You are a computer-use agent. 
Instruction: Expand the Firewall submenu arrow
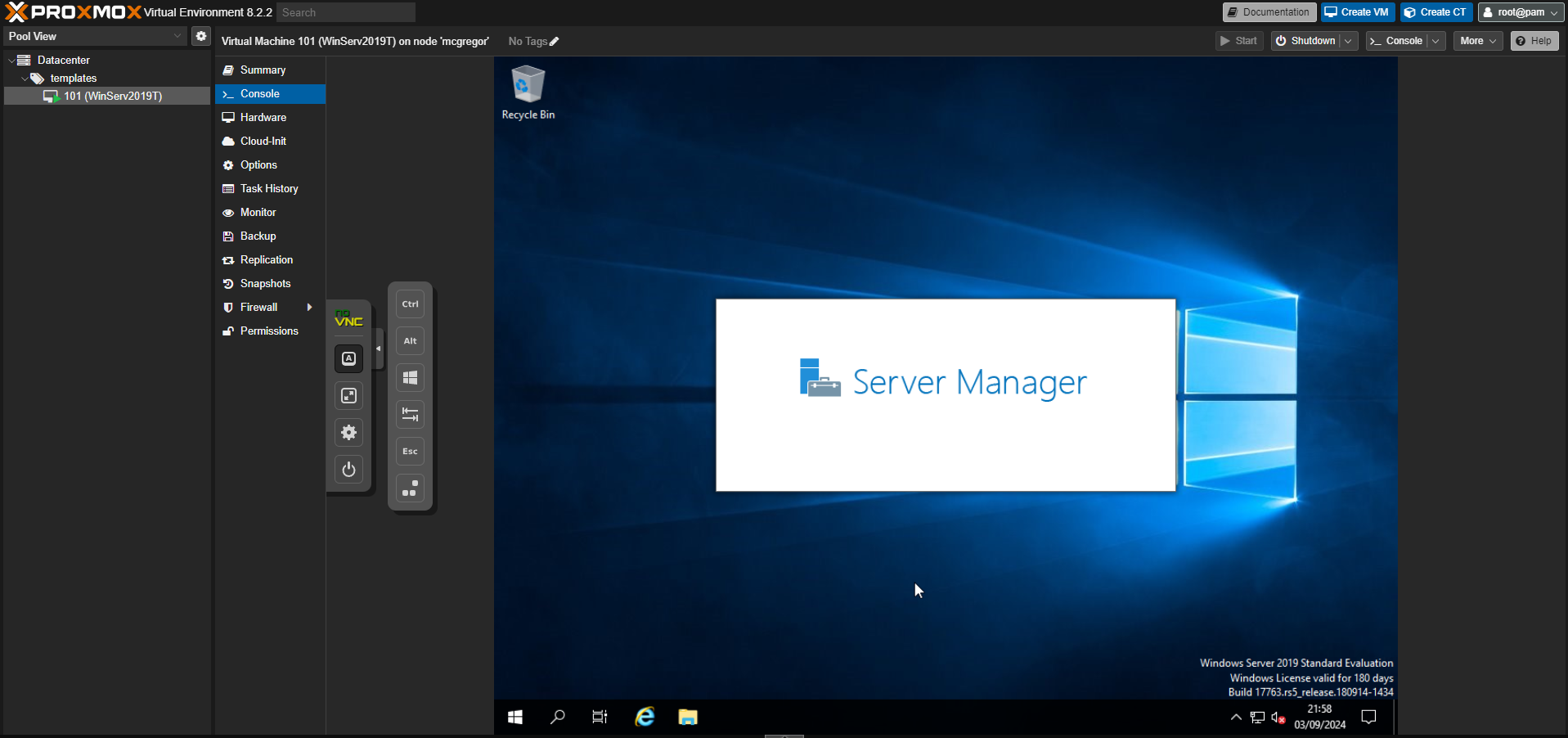pos(310,308)
